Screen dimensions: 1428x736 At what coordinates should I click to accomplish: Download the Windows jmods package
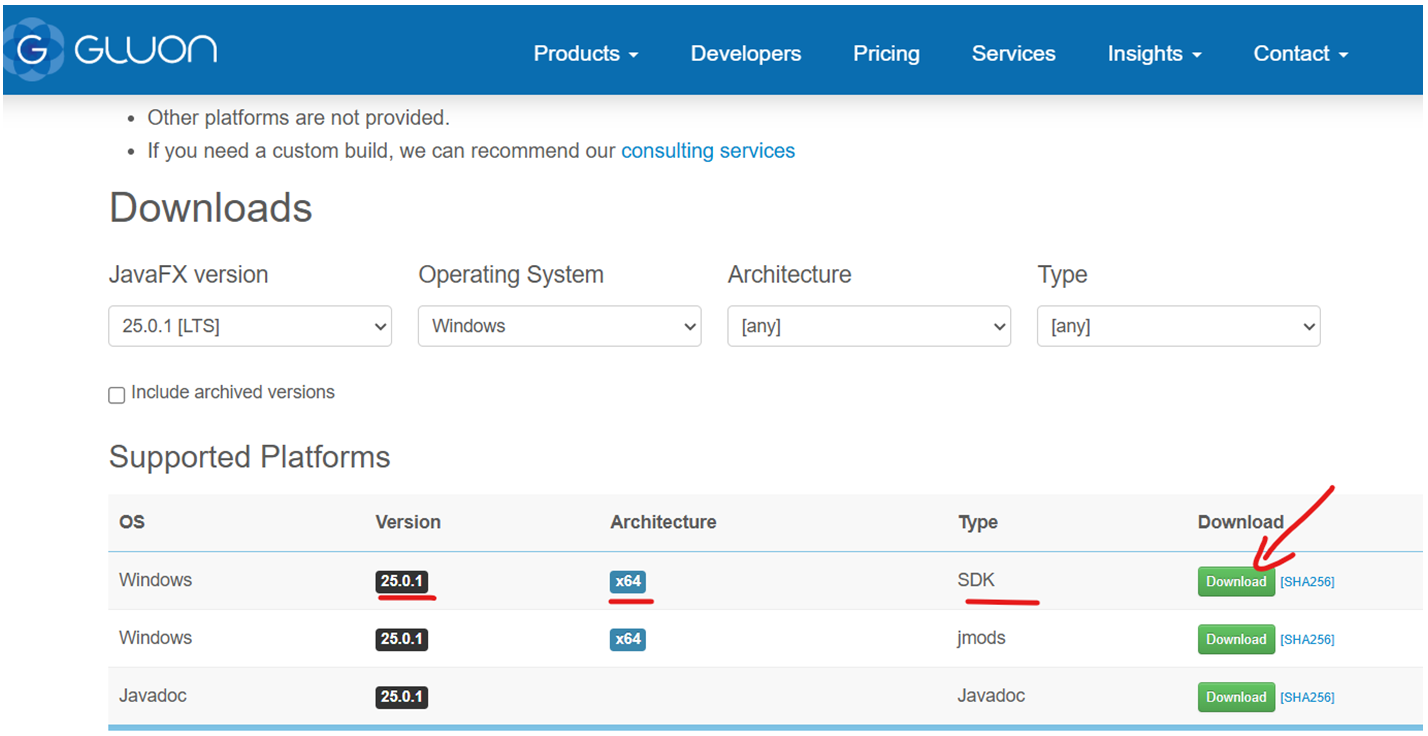(x=1236, y=639)
